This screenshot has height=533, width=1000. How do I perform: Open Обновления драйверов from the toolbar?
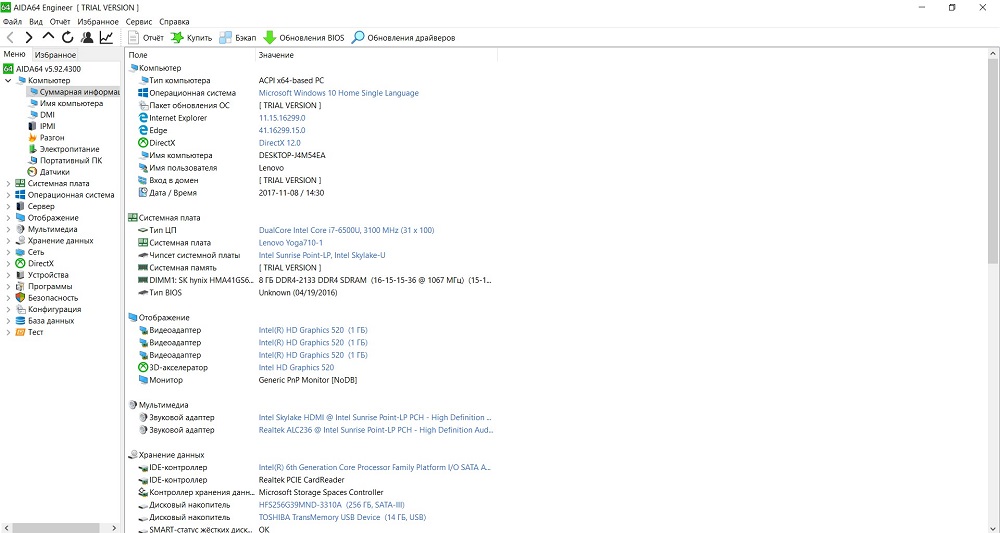(403, 38)
